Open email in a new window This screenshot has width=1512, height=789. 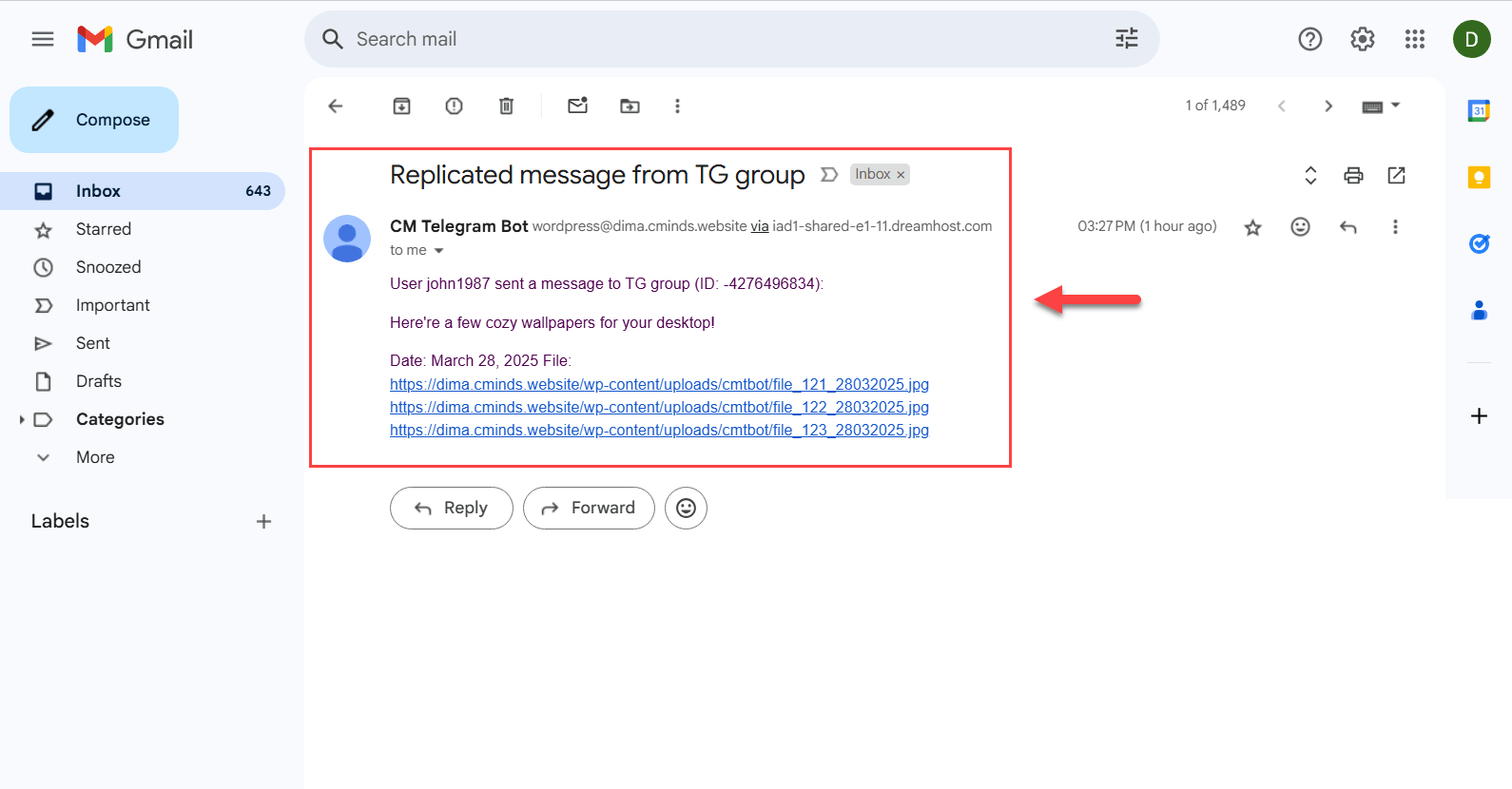pyautogui.click(x=1396, y=175)
